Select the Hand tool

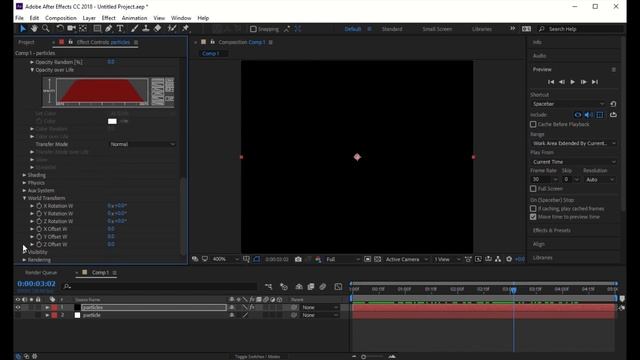[34, 29]
